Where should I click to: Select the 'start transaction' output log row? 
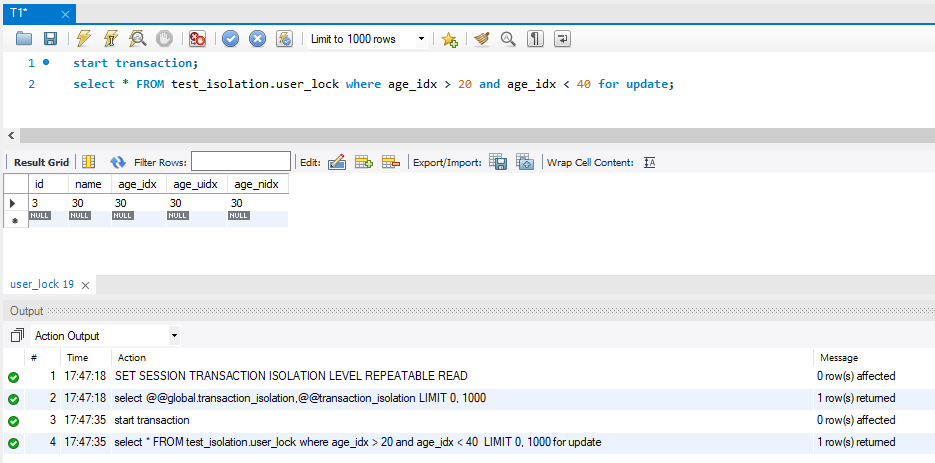click(466, 420)
